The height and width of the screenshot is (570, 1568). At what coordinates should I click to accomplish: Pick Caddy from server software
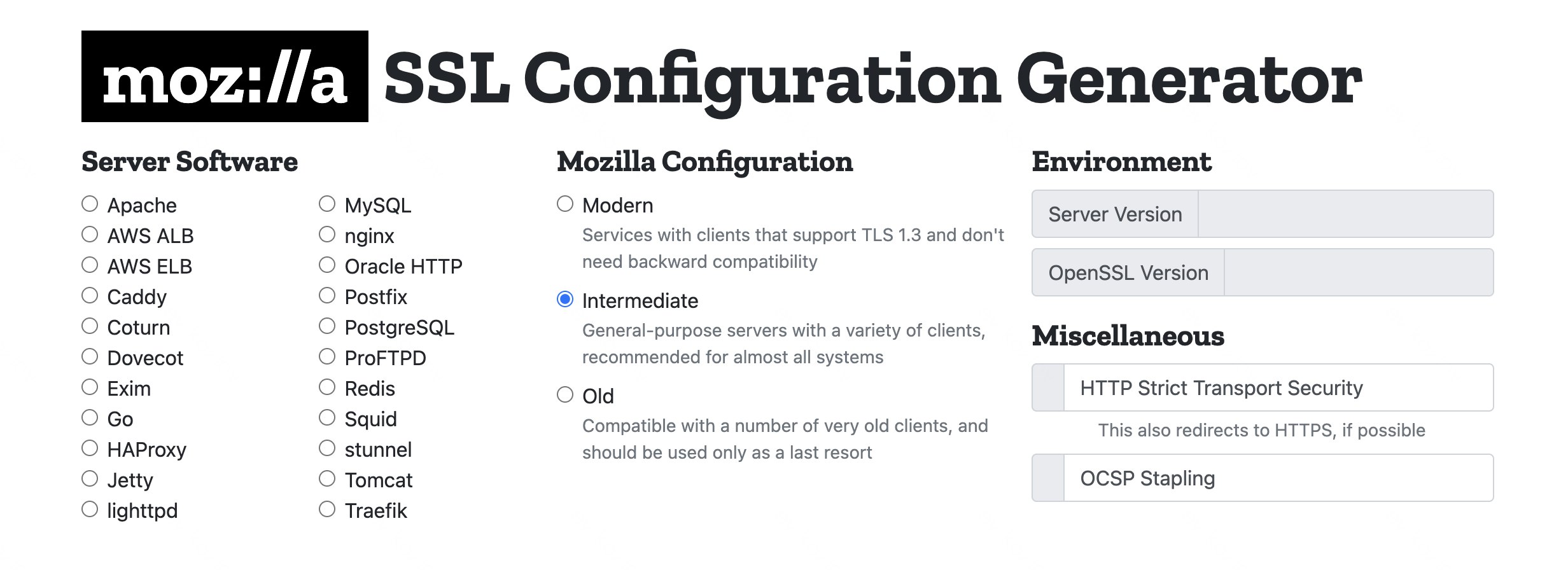coord(90,295)
